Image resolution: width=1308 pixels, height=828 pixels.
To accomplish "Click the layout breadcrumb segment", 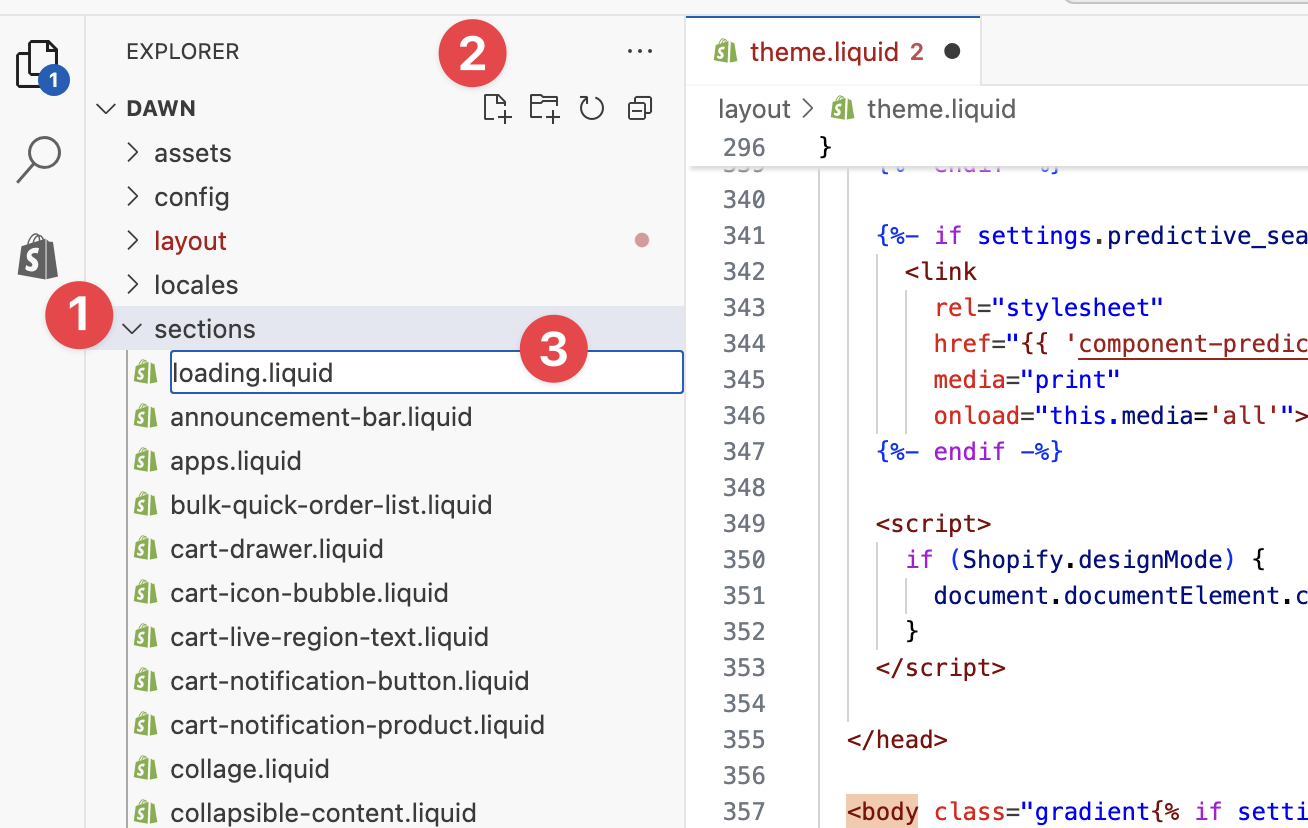I will pyautogui.click(x=754, y=108).
